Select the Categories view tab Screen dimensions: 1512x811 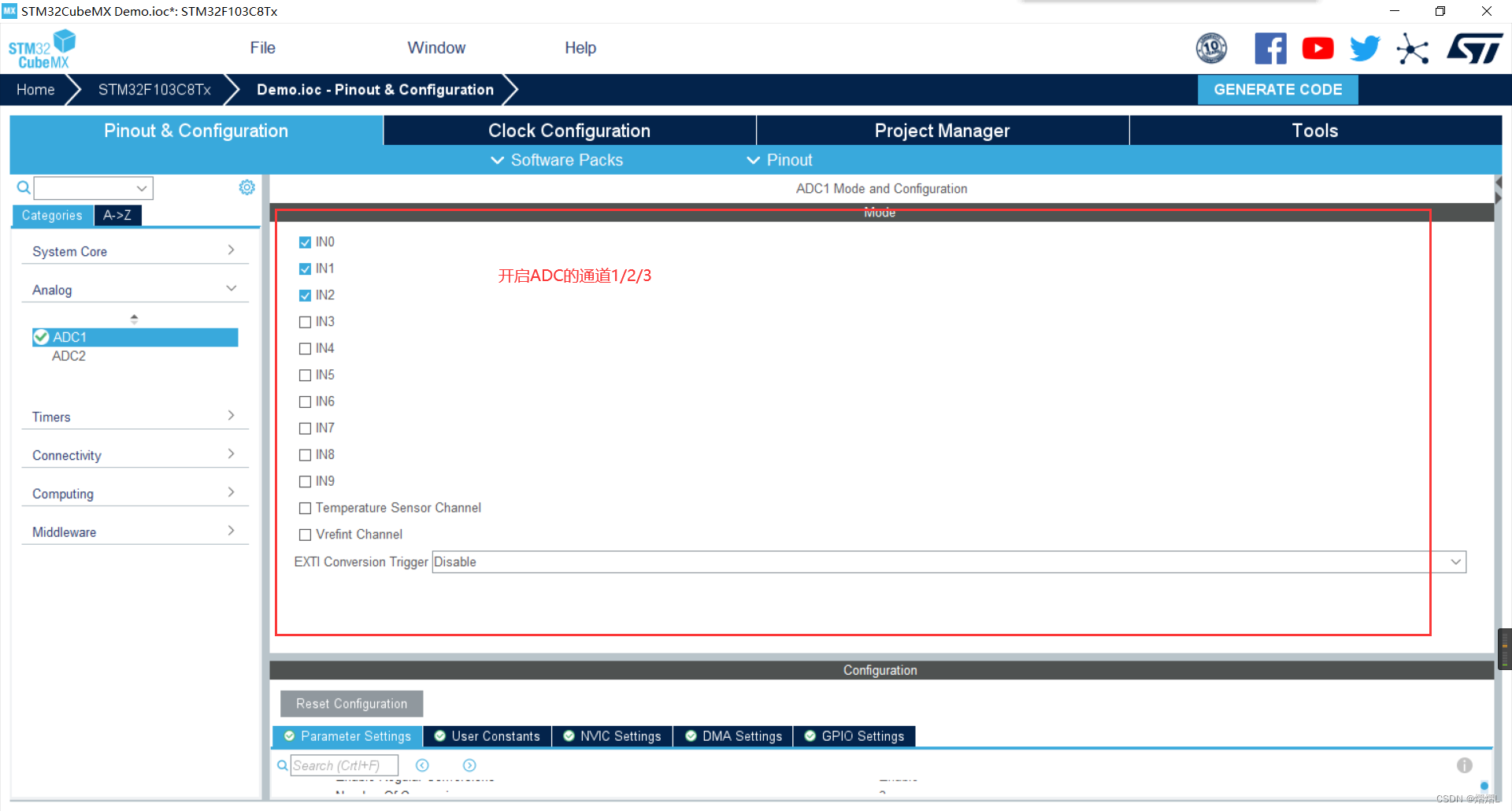click(x=52, y=215)
